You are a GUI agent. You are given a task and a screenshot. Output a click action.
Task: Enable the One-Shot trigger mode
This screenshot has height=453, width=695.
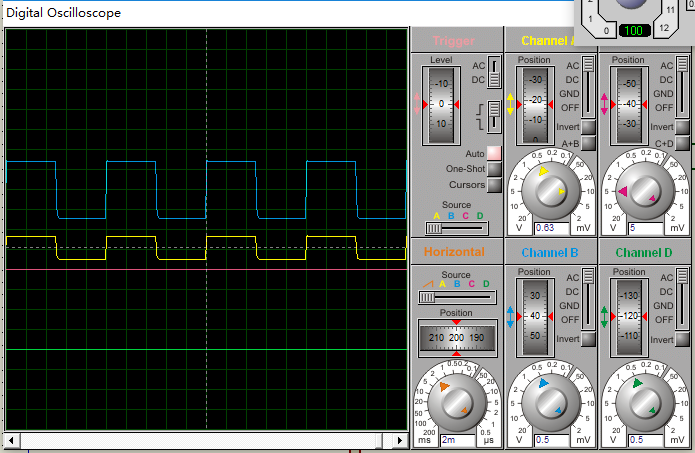[x=494, y=169]
